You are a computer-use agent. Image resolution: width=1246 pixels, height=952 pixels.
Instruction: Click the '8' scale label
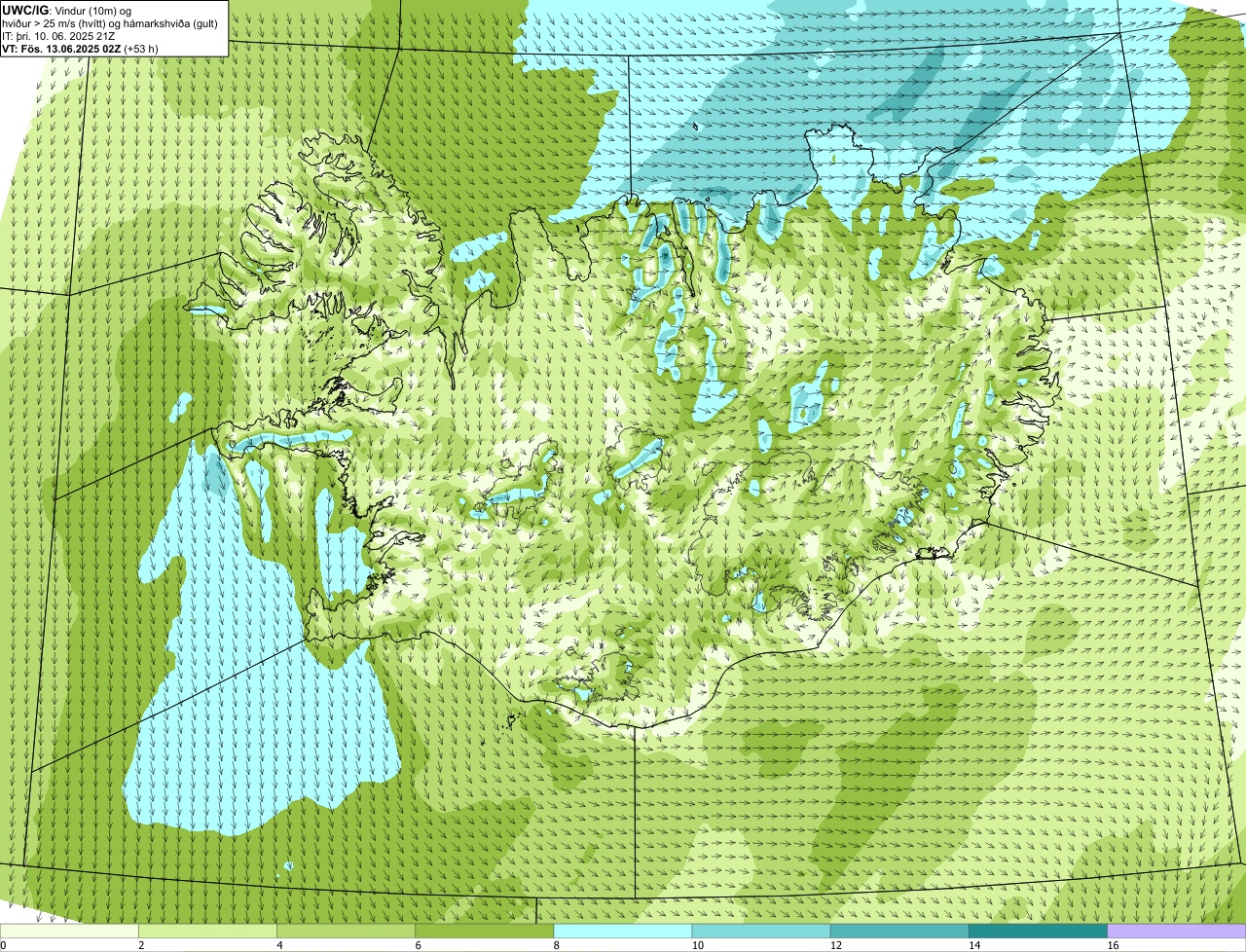(x=557, y=945)
